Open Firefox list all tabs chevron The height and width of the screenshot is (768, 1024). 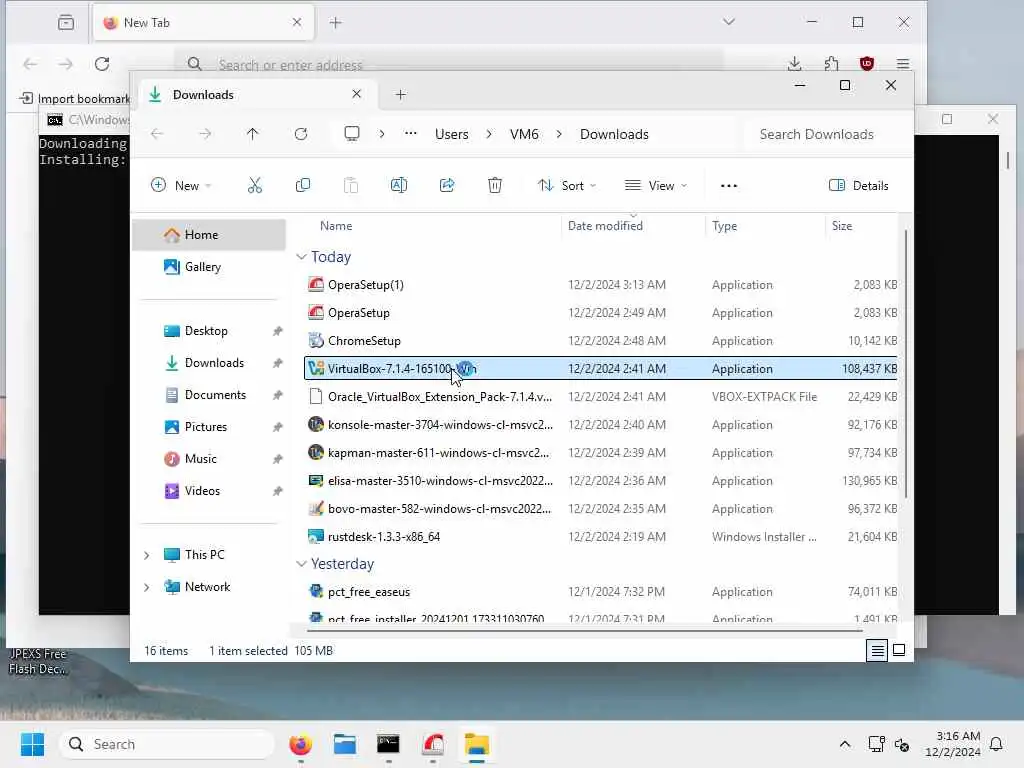pos(729,22)
